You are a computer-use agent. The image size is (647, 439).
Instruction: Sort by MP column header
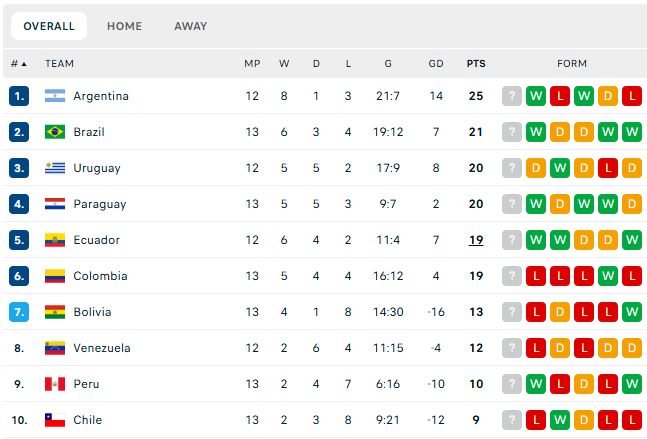252,64
